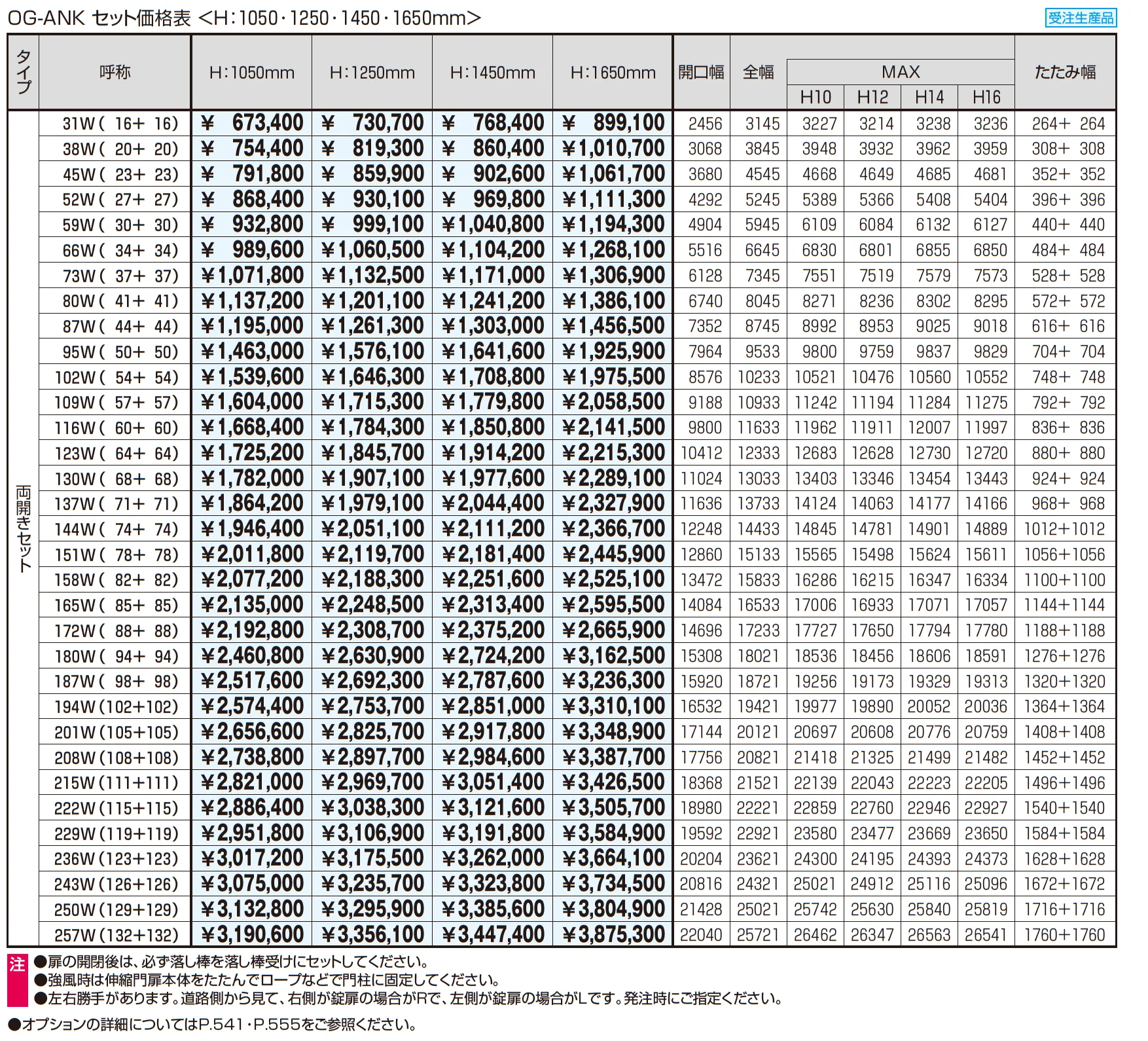The width and height of the screenshot is (1148, 1041).
Task: Click the price ¥2,738,800 in the 208W row
Action: (252, 758)
